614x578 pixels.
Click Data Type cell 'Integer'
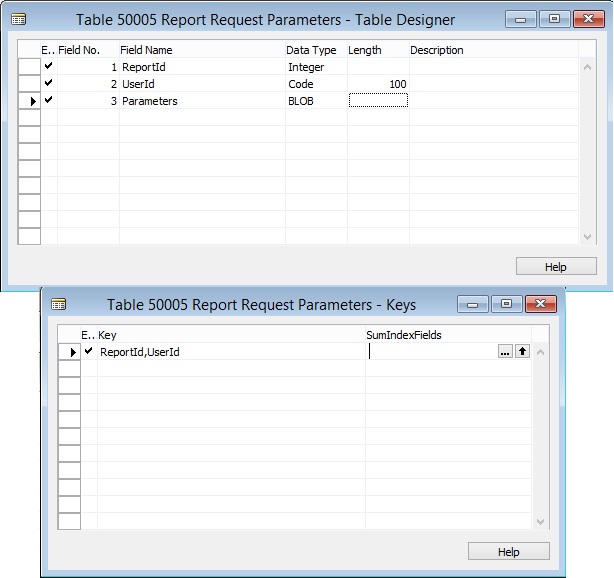(316, 67)
